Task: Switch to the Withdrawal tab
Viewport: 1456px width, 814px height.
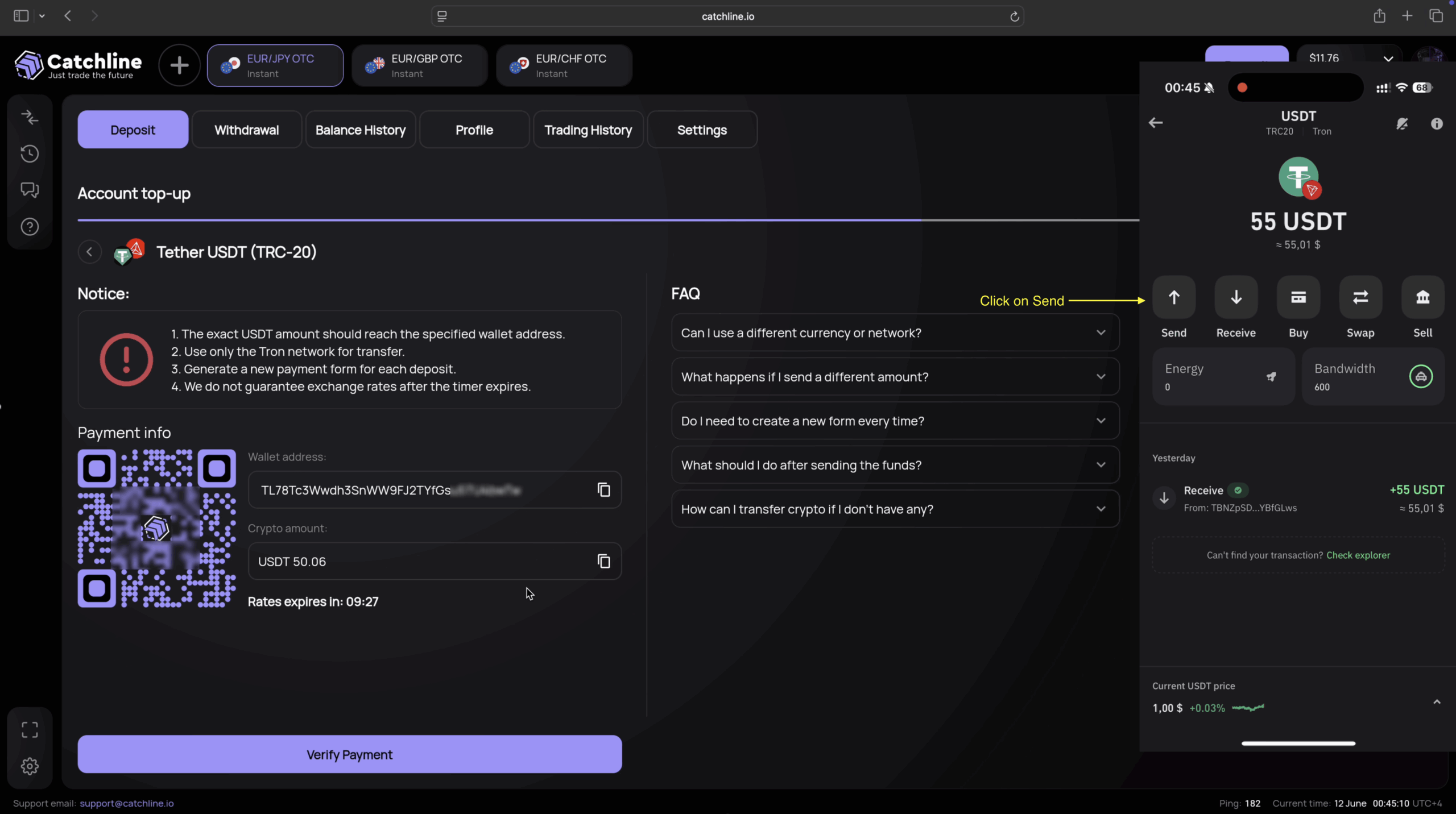Action: click(246, 130)
